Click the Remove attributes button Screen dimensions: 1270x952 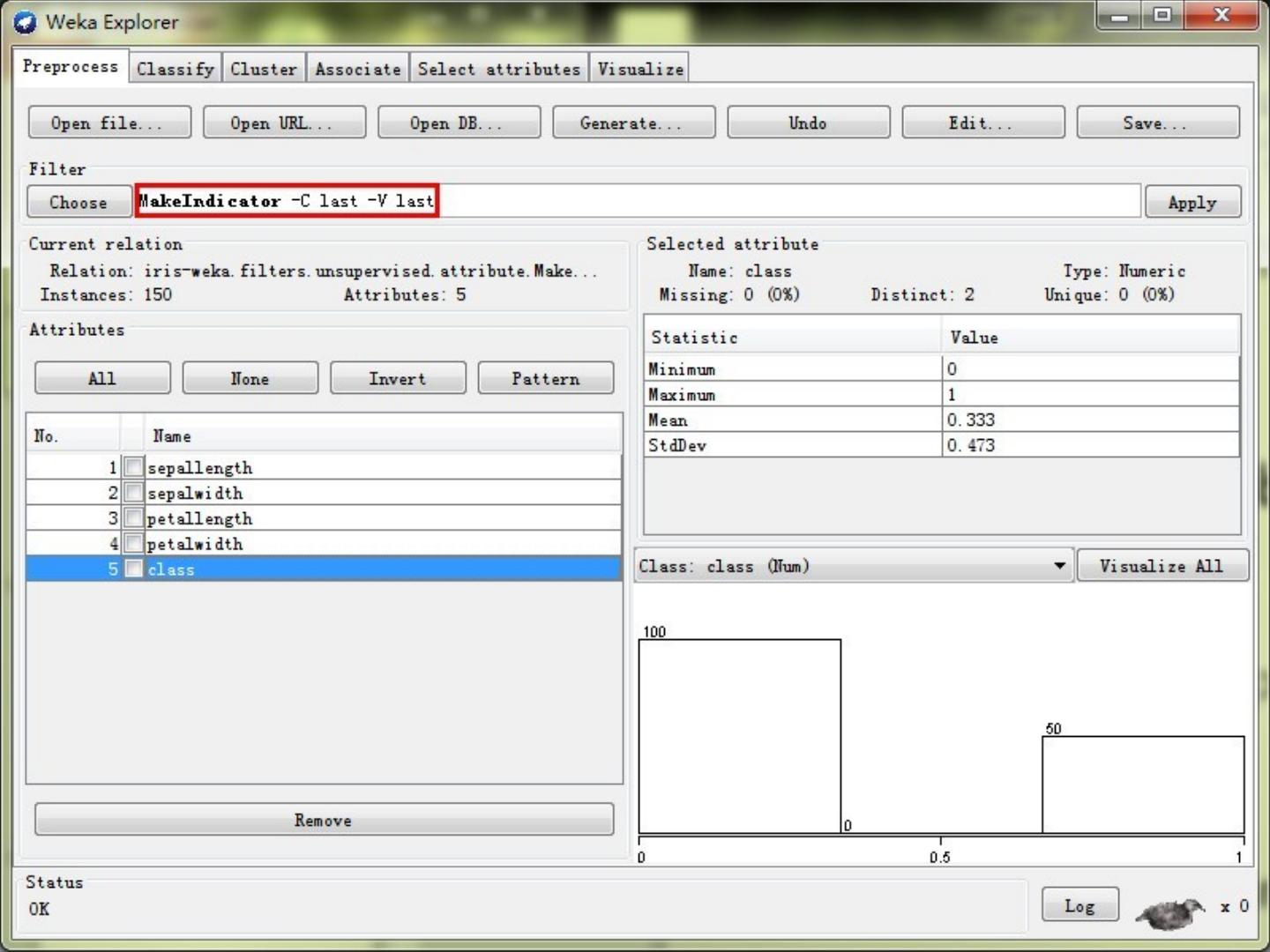324,820
